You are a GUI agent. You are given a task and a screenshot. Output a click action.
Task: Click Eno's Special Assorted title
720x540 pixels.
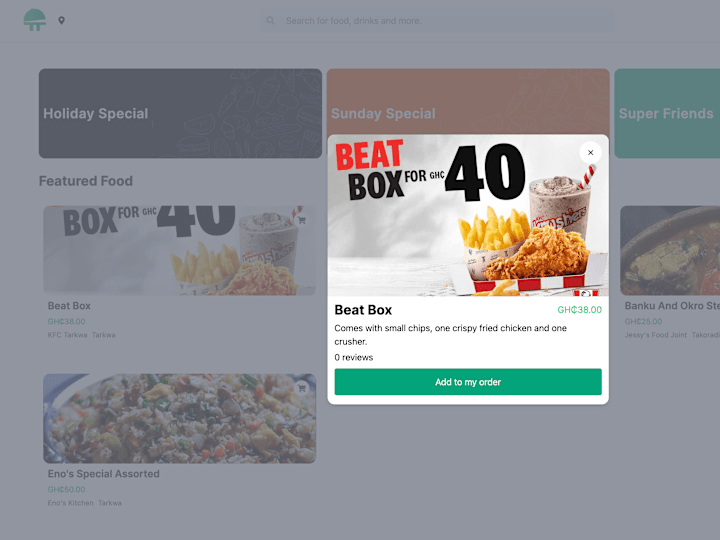tap(104, 474)
